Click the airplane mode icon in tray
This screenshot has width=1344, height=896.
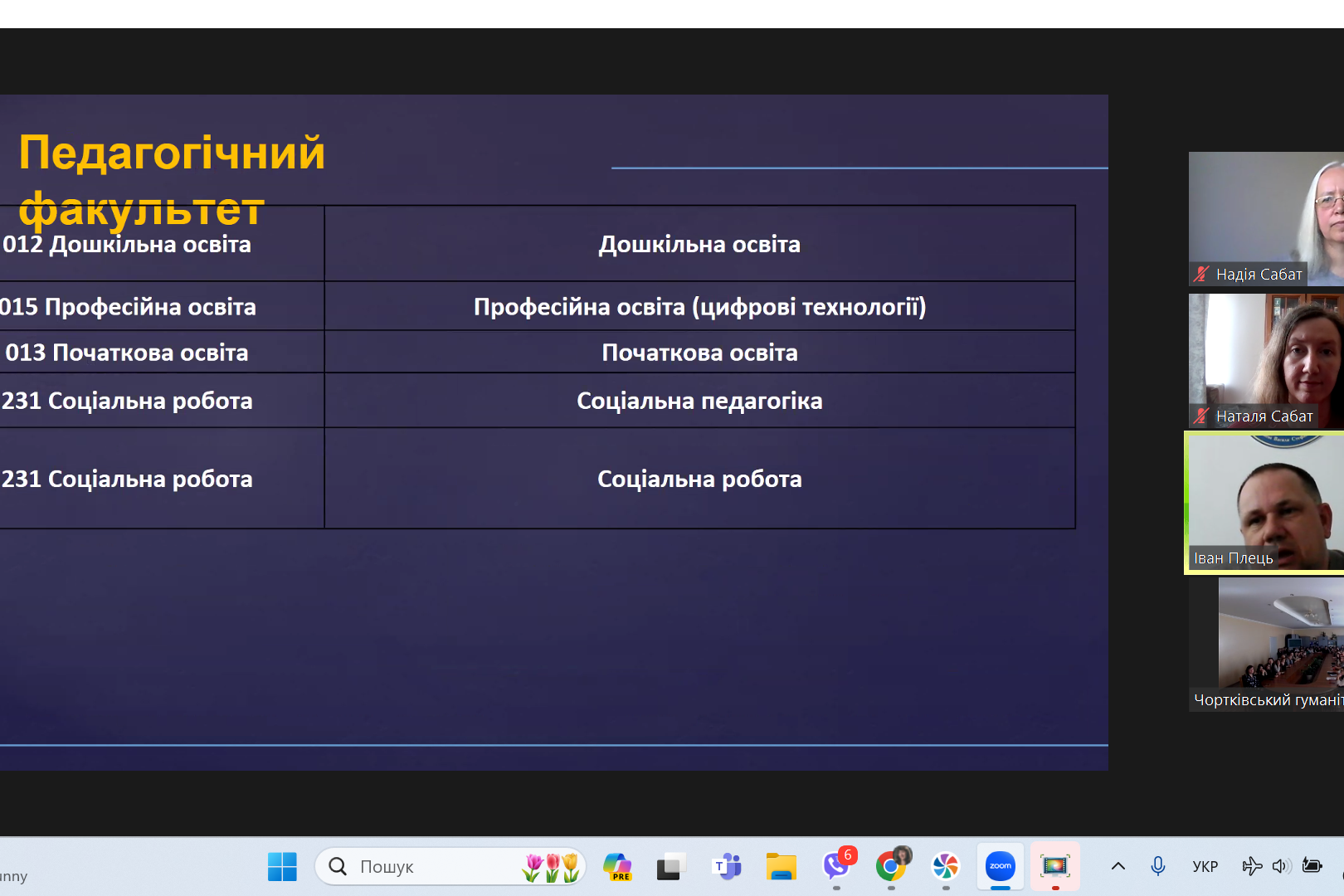tap(1251, 867)
